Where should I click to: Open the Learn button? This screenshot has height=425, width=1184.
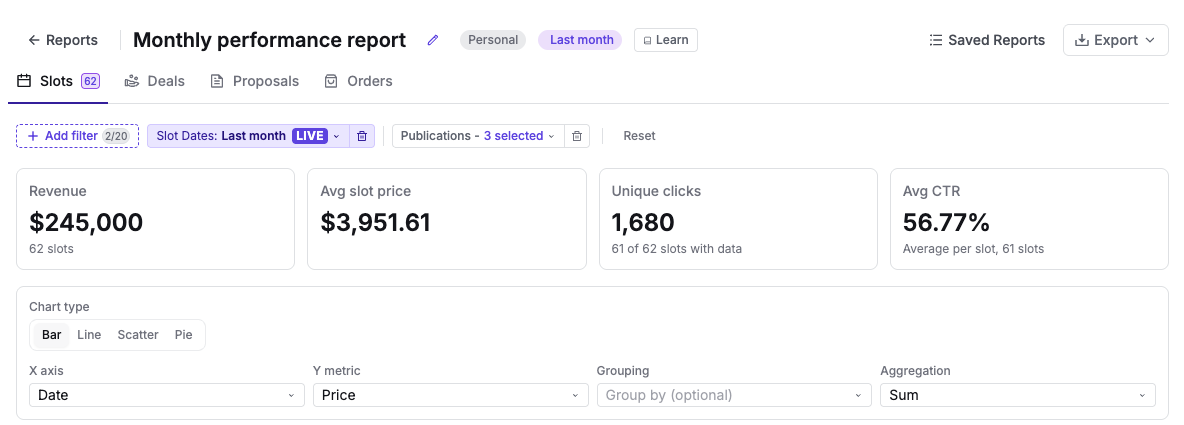(x=666, y=40)
